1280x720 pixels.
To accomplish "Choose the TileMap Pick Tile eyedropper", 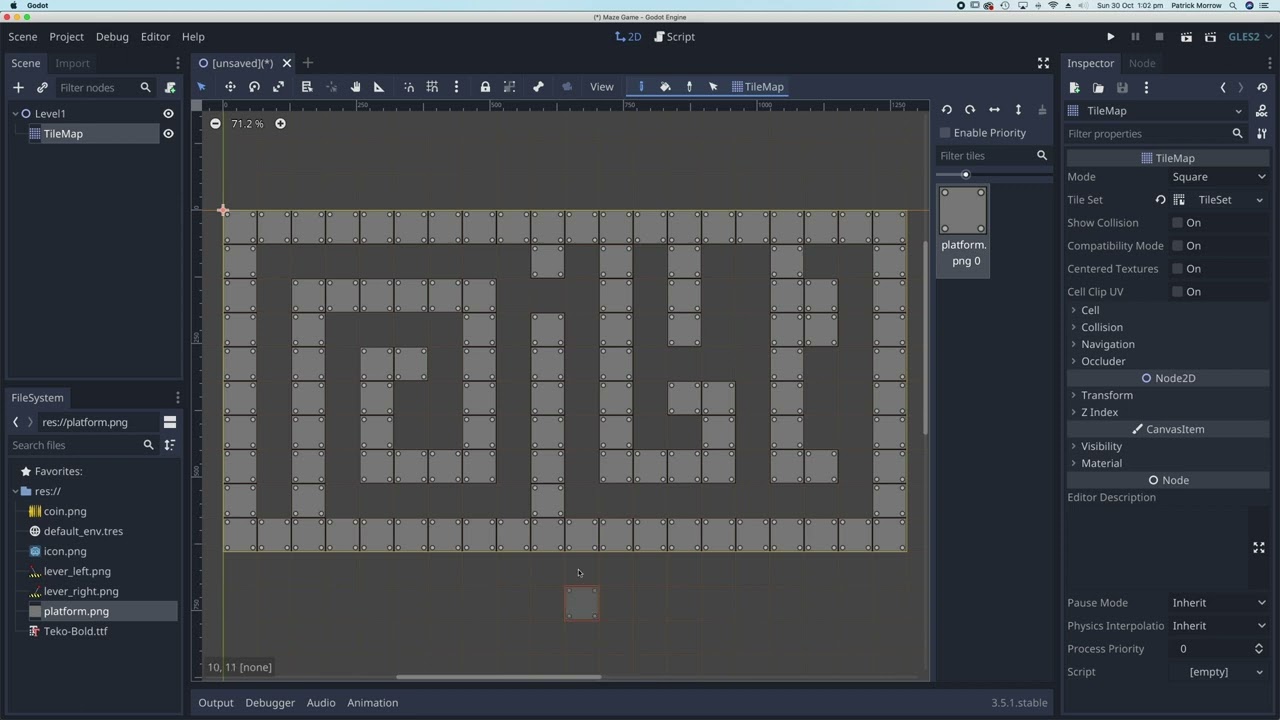I will (689, 87).
